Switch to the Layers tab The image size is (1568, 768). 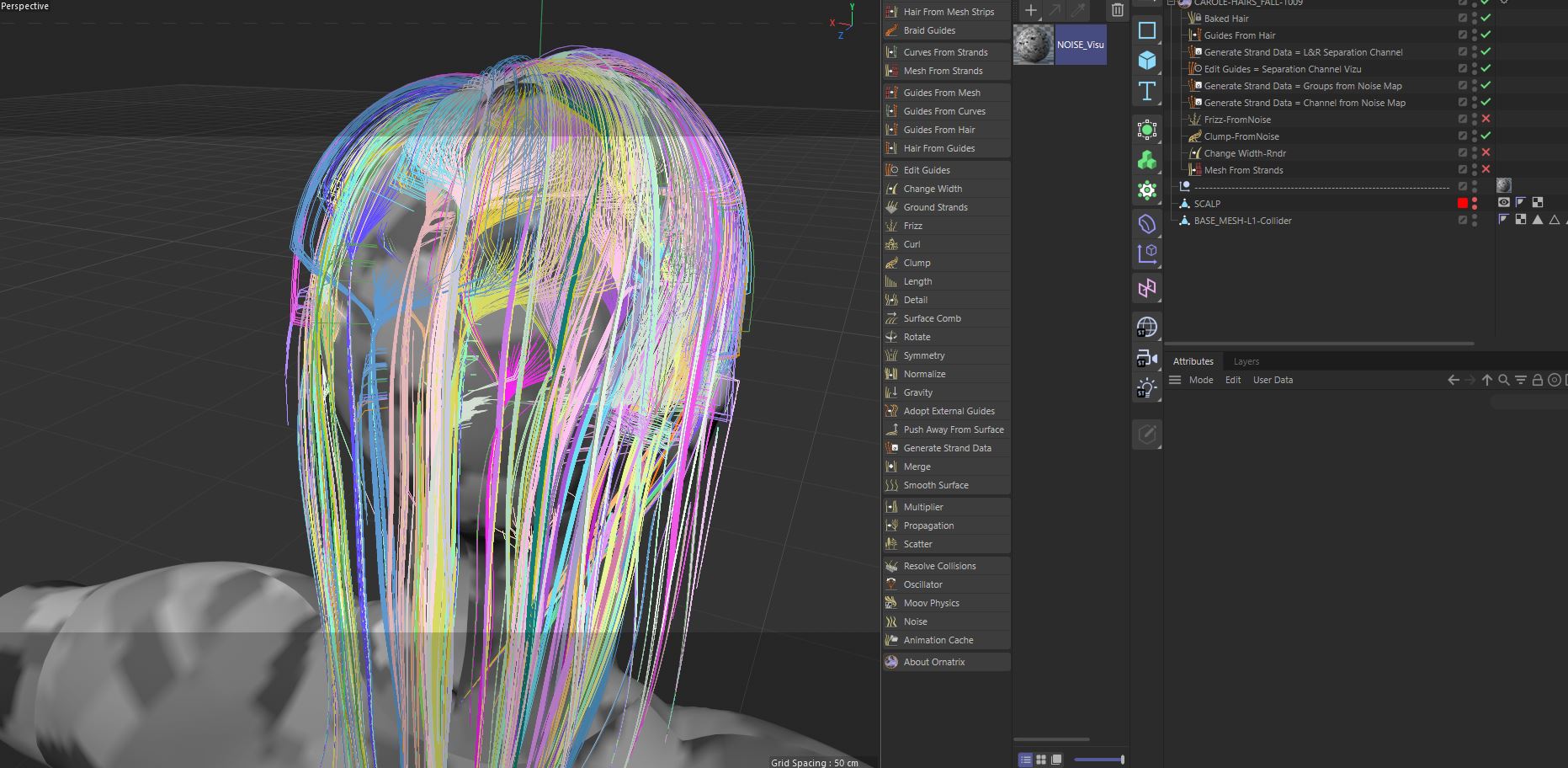click(x=1246, y=361)
